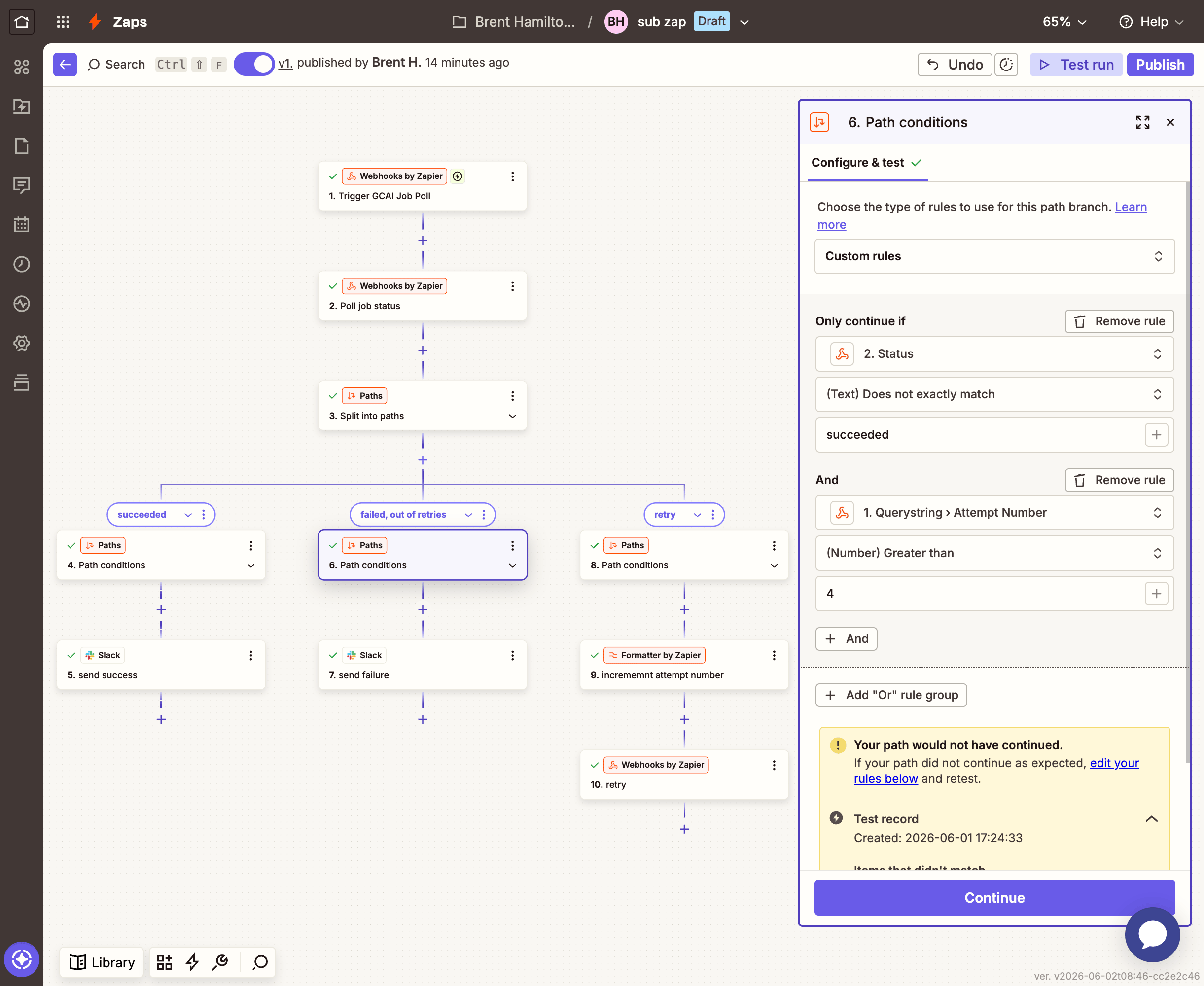Expand the succeeded path label dropdown
Image resolution: width=1204 pixels, height=986 pixels.
click(x=188, y=515)
